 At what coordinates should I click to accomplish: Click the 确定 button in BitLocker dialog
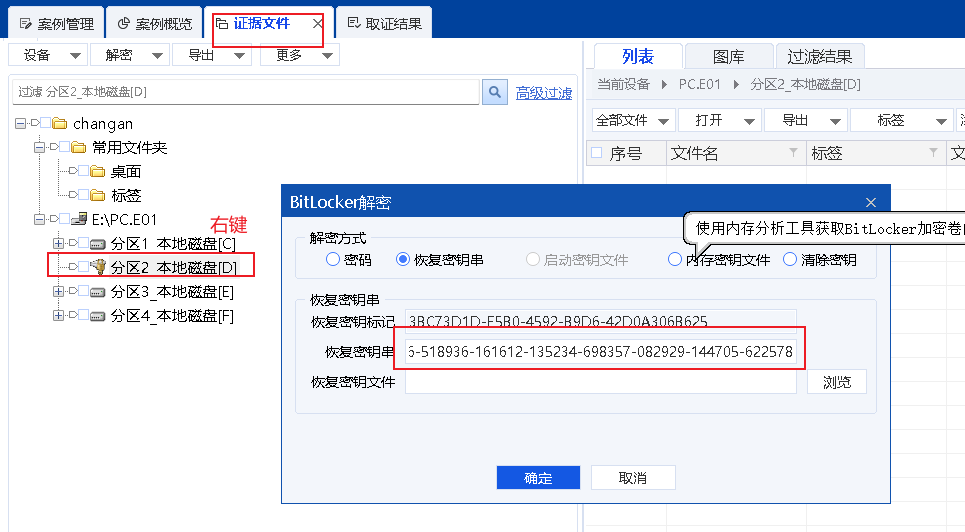click(x=539, y=478)
